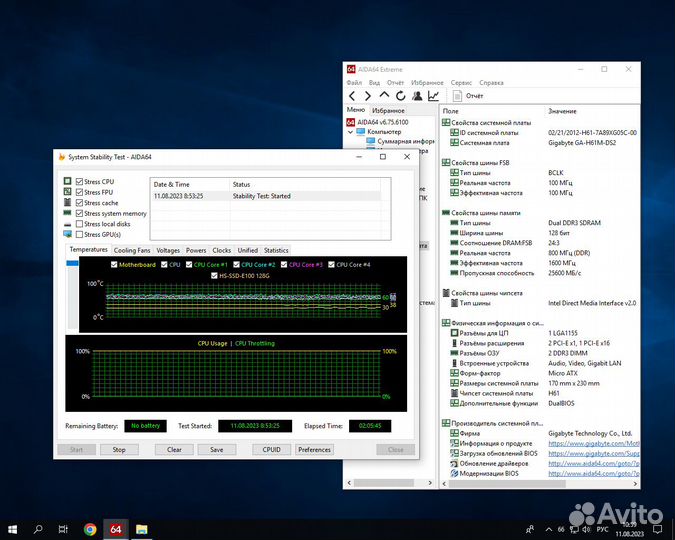Screen dimensions: 675x540
Task: Collapse the Компьютер tree node
Action: tap(351, 132)
